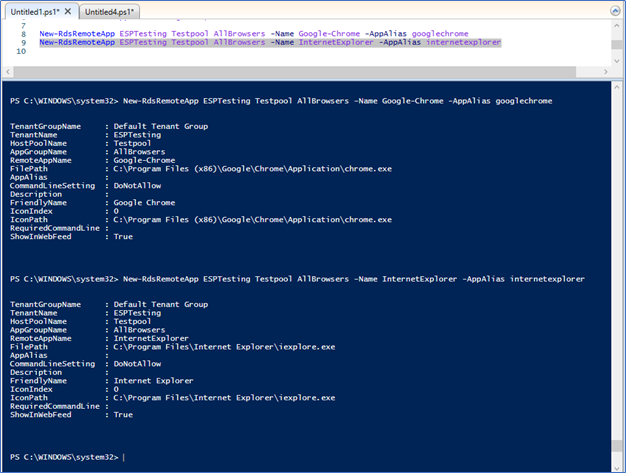Click 'internetexplorer' alias on script line 9
Screen dimensions: 626x473
tap(464, 42)
